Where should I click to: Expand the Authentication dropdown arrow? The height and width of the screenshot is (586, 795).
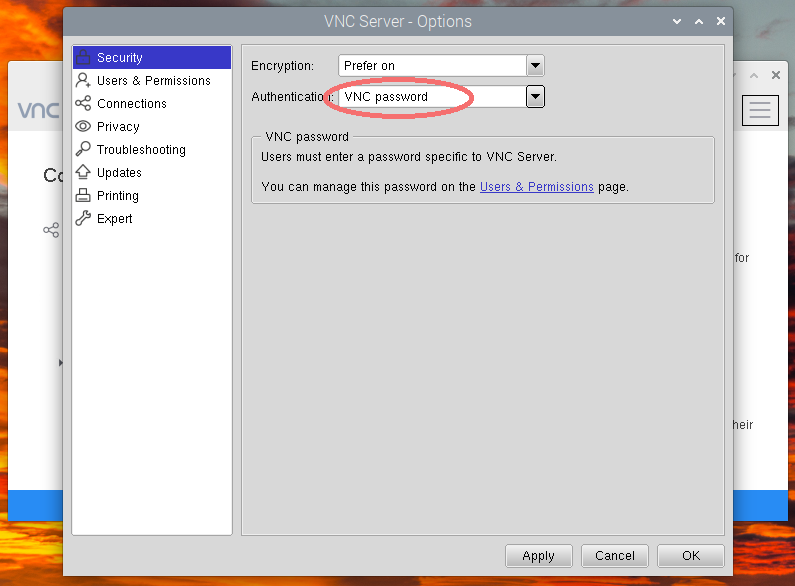pos(535,96)
